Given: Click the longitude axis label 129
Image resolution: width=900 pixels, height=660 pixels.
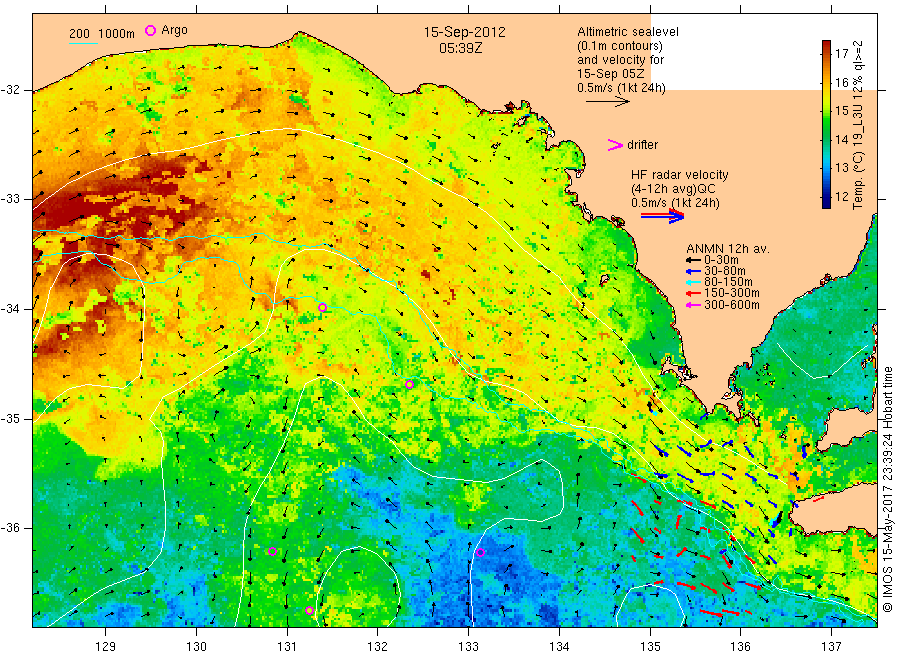Looking at the screenshot, I should pyautogui.click(x=106, y=647).
